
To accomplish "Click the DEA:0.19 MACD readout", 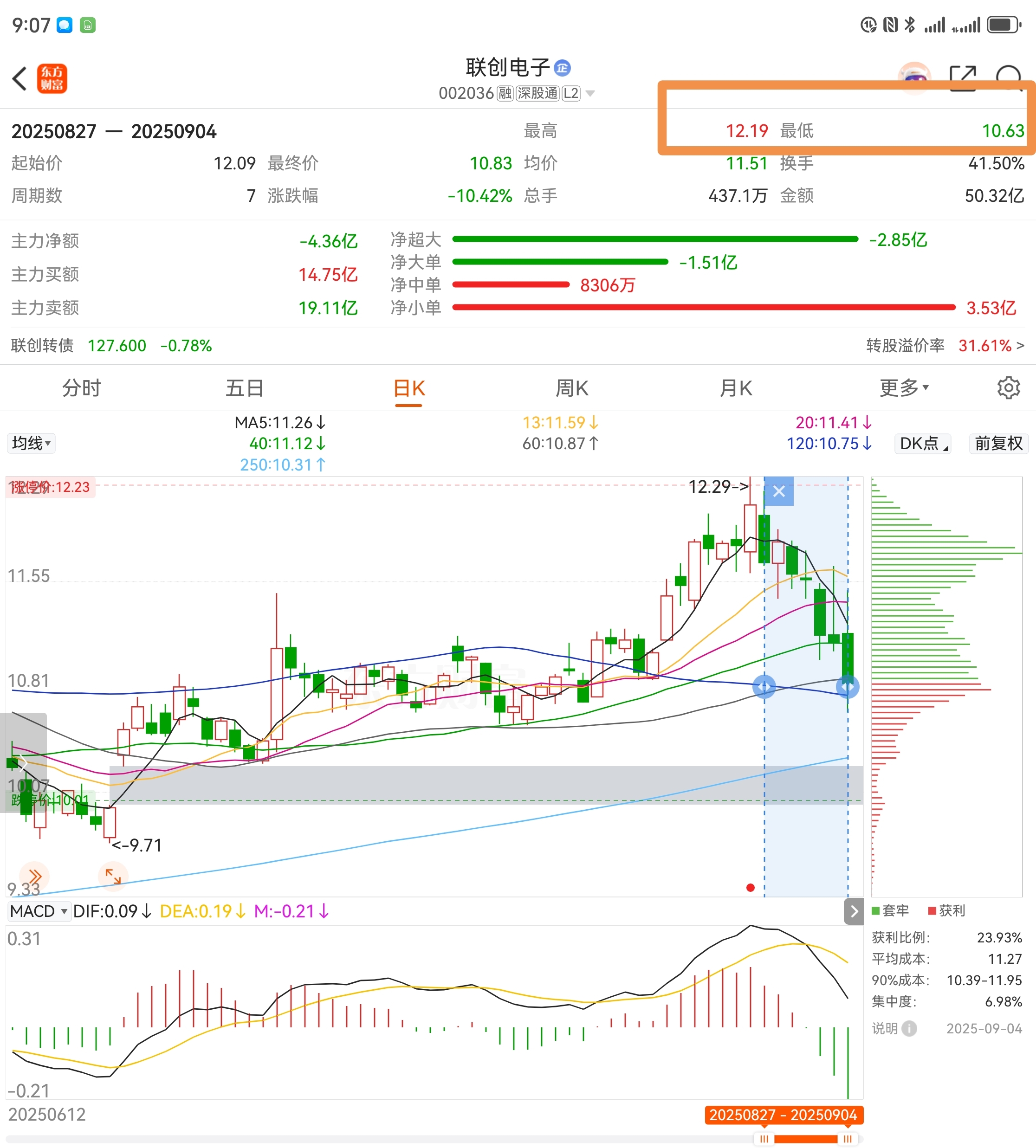I will point(203,911).
